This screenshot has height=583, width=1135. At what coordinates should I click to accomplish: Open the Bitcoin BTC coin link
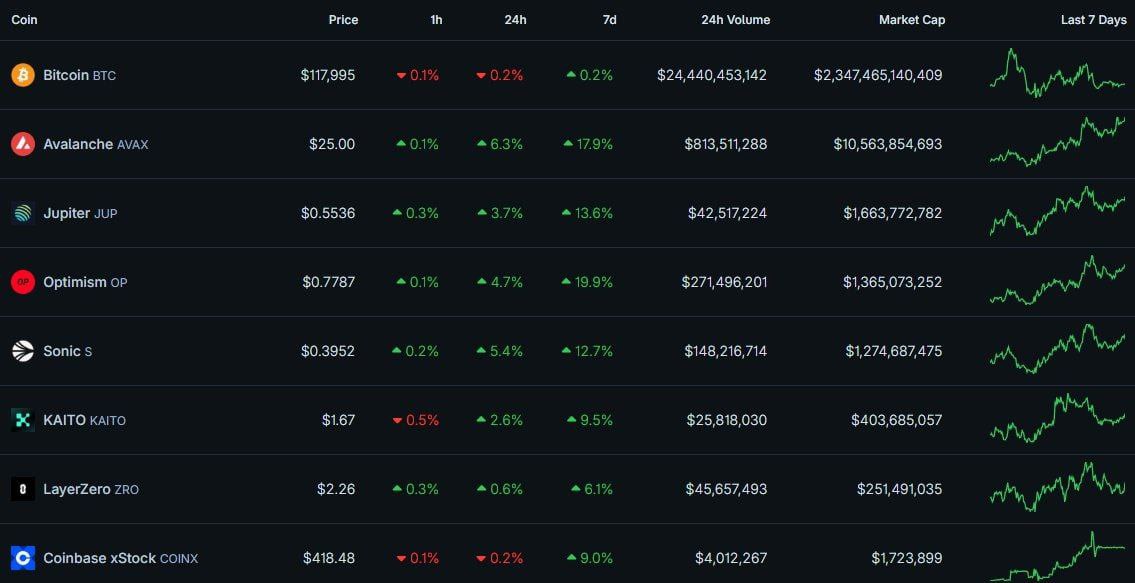tap(80, 75)
